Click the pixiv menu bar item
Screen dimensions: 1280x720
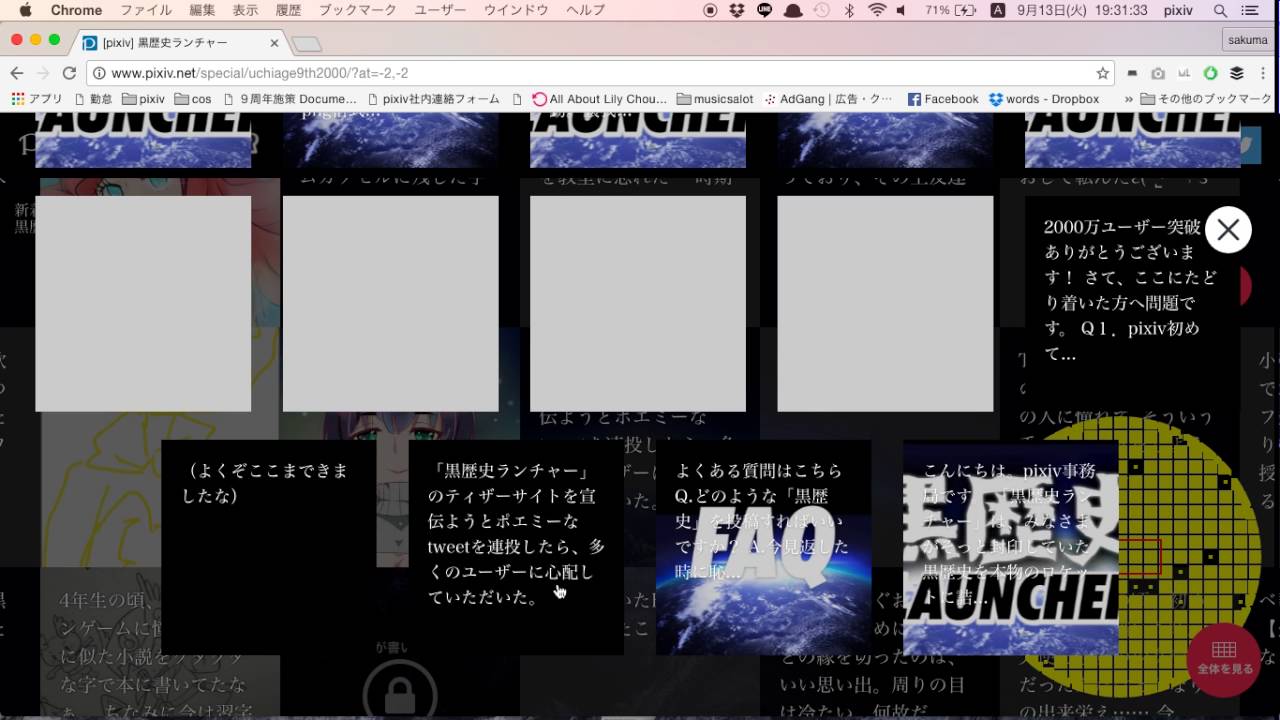1178,10
